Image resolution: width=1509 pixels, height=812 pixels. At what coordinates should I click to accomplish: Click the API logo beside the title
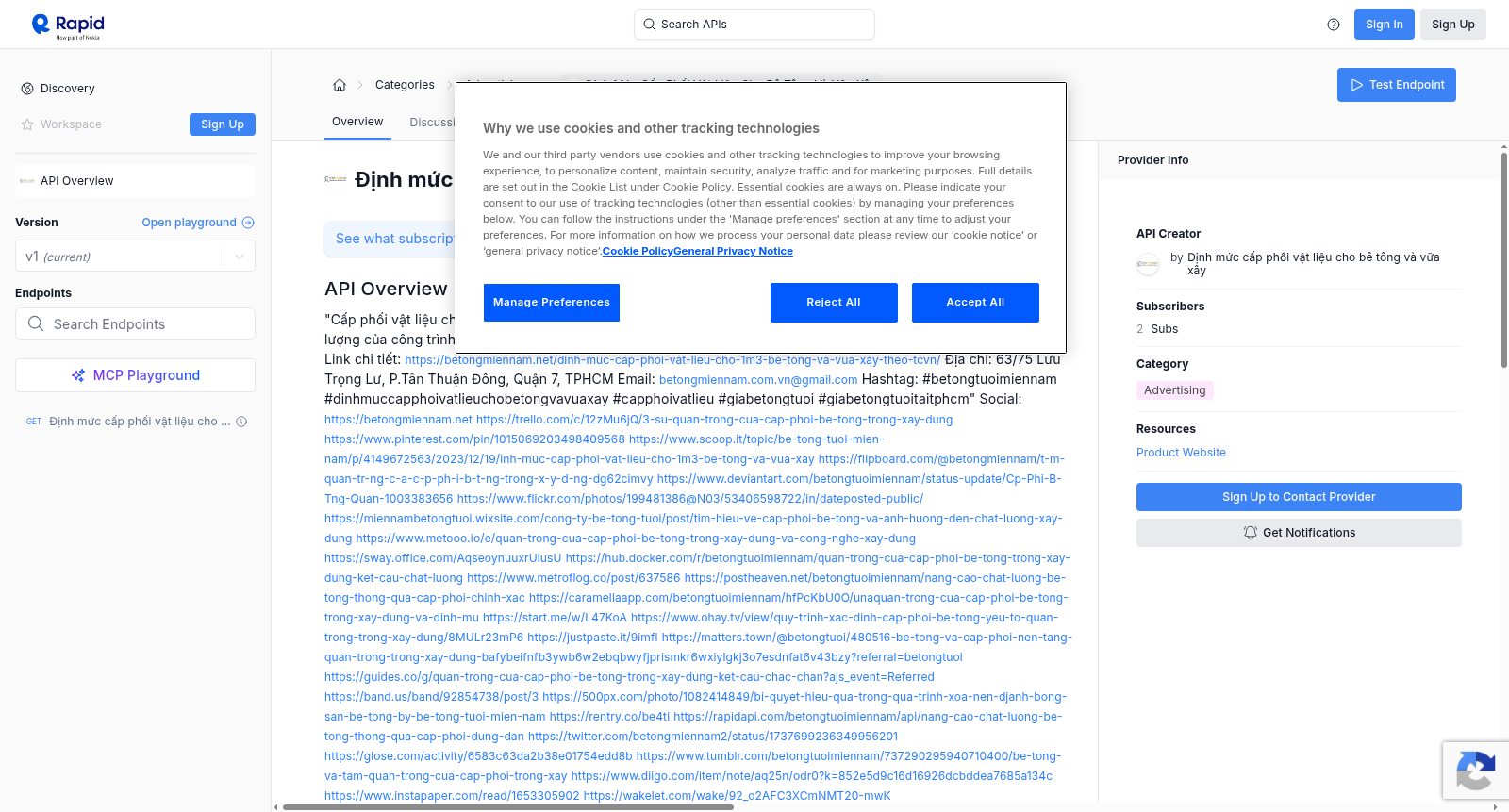[336, 179]
